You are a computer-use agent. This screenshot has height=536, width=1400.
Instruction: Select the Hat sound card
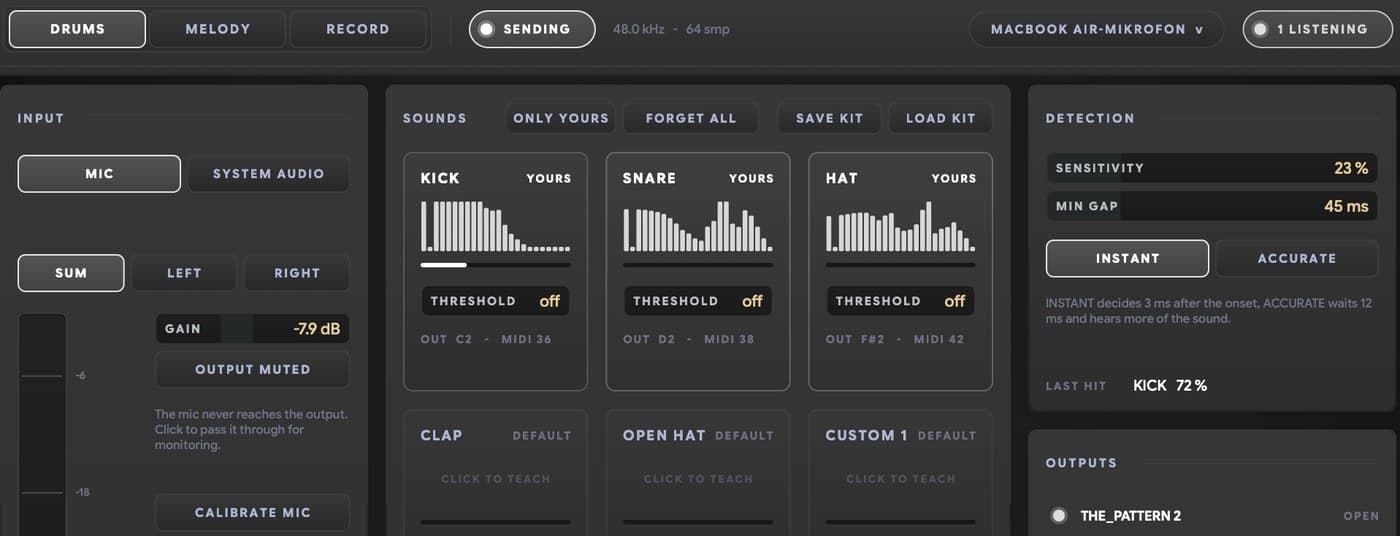900,271
